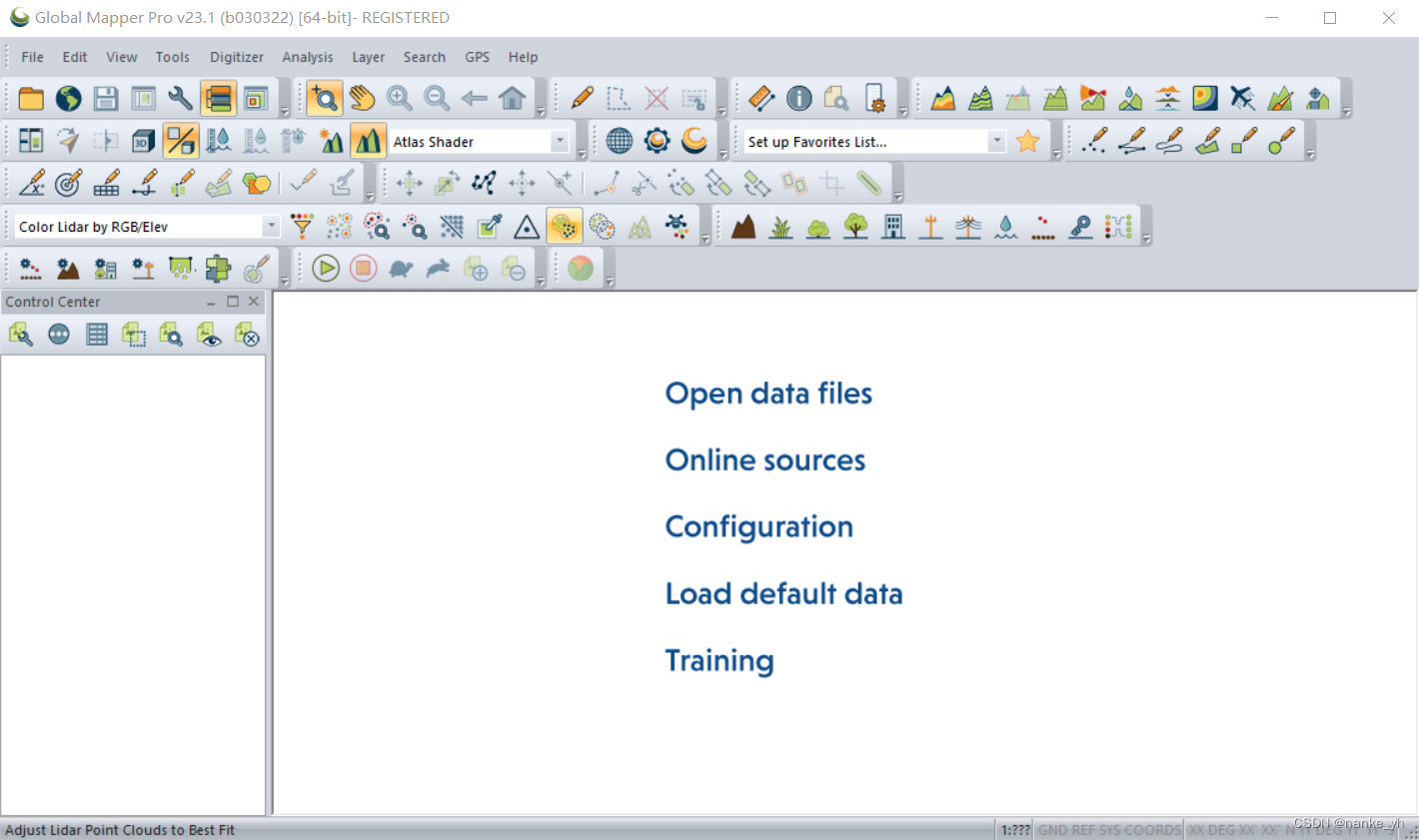Click the Lidar tree classification icon
This screenshot has height=840, width=1419.
coord(855,227)
